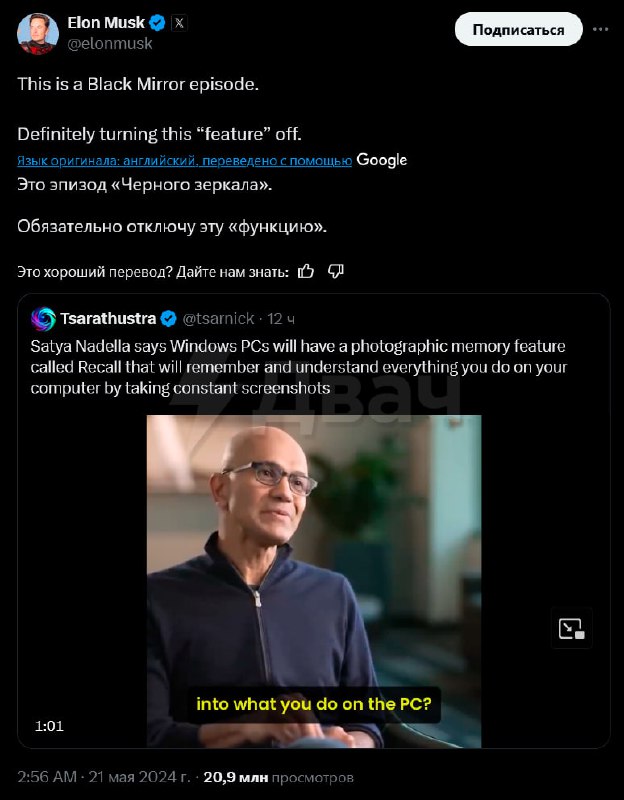Click the blue verified badge beside Elon Musk
Image resolution: width=624 pixels, height=800 pixels.
(157, 23)
